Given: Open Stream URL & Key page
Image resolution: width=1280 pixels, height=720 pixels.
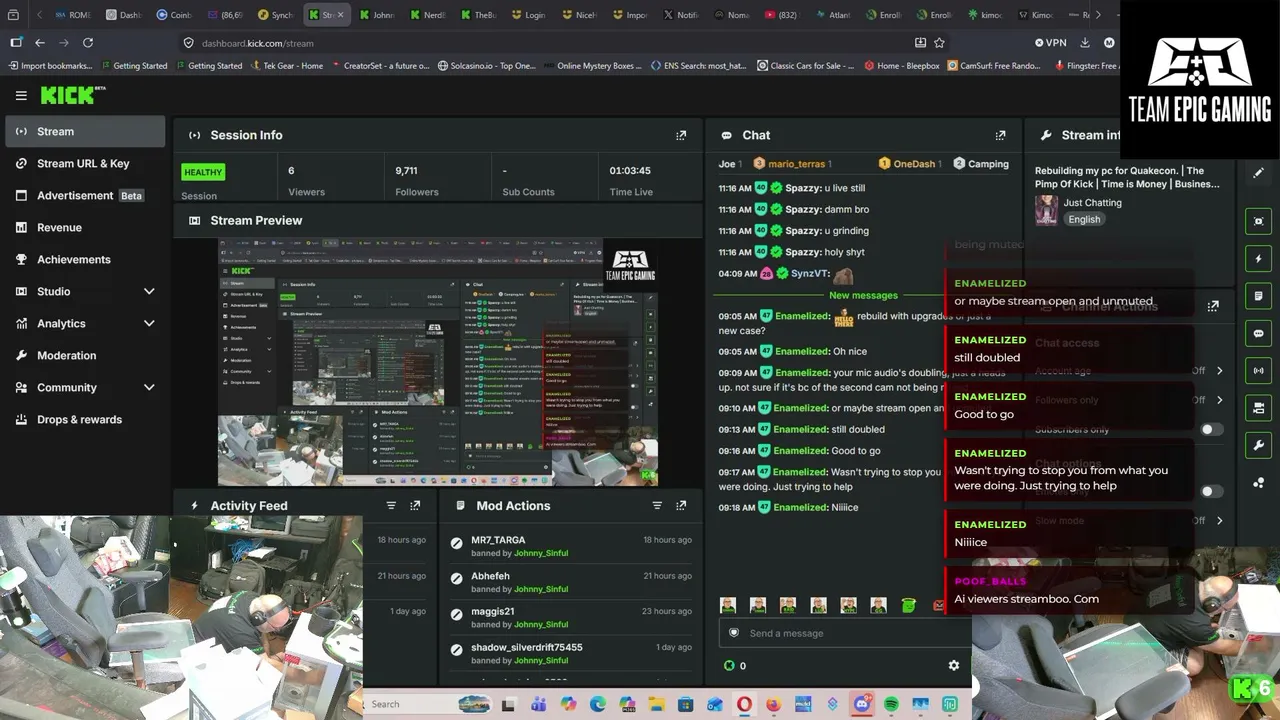Looking at the screenshot, I should (x=85, y=163).
